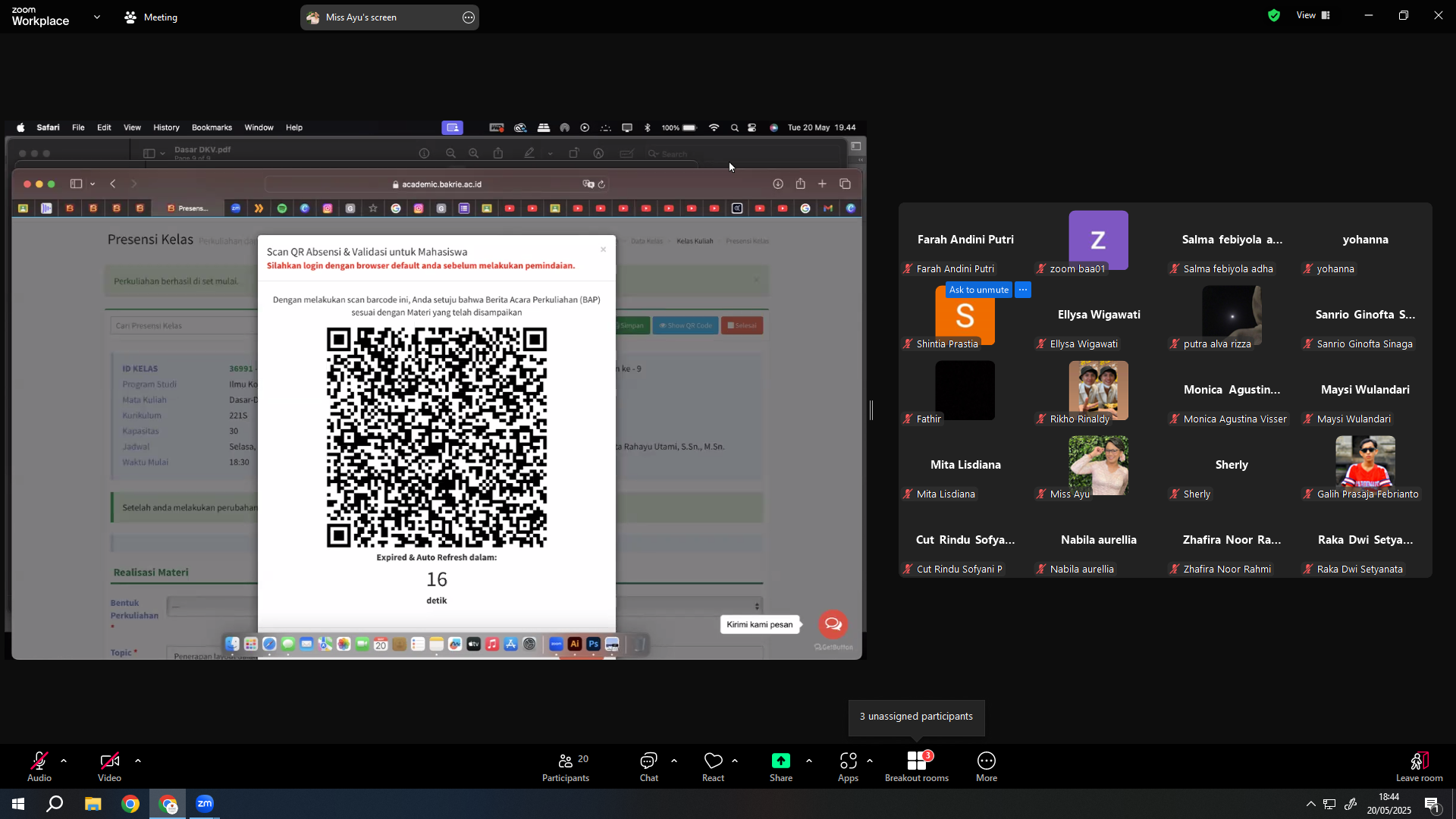Viewport: 1456px width, 819px height.
Task: Select the Gmail tab in shared Safari
Action: [828, 208]
